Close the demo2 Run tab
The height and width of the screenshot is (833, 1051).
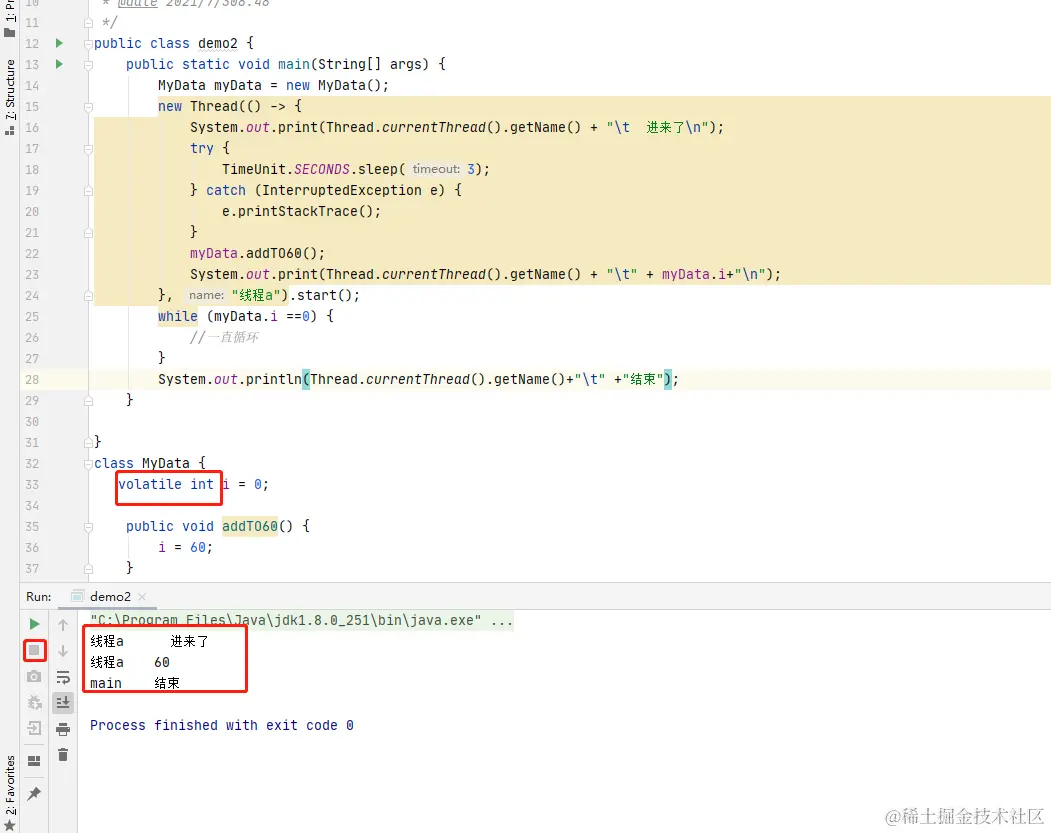coord(141,596)
